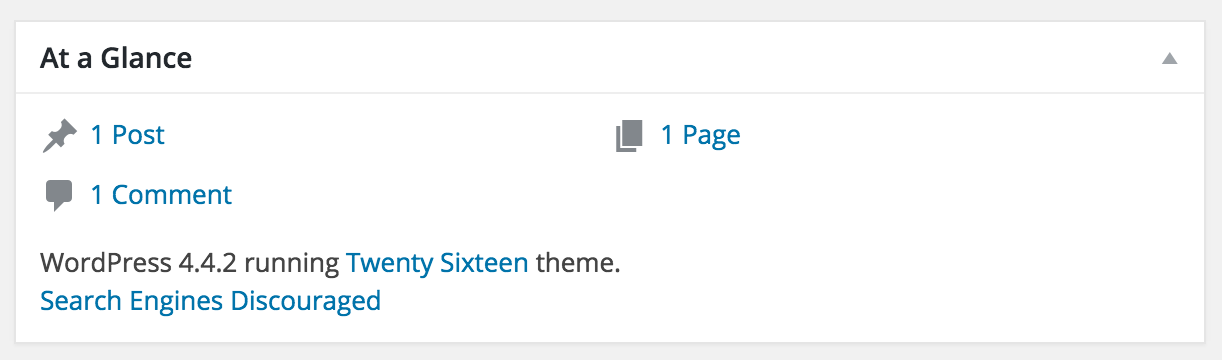Click the word Page in the page count

tap(712, 136)
